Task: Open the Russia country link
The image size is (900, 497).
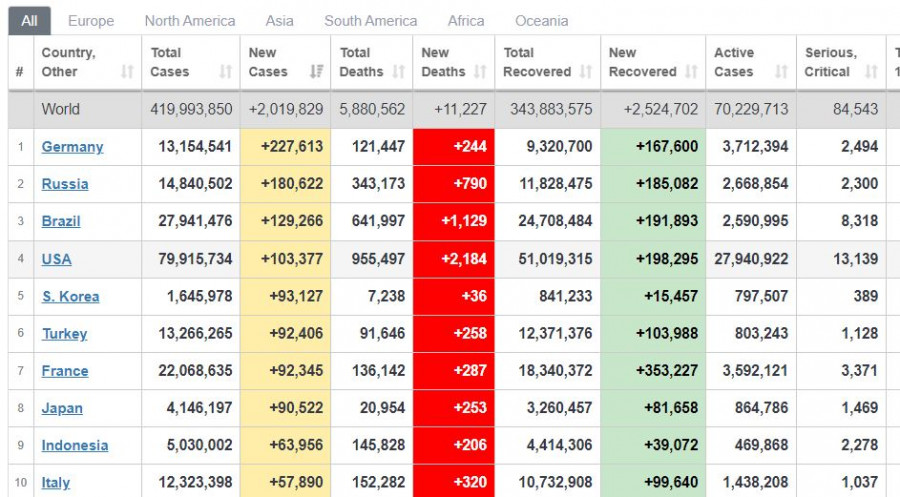Action: [x=65, y=184]
